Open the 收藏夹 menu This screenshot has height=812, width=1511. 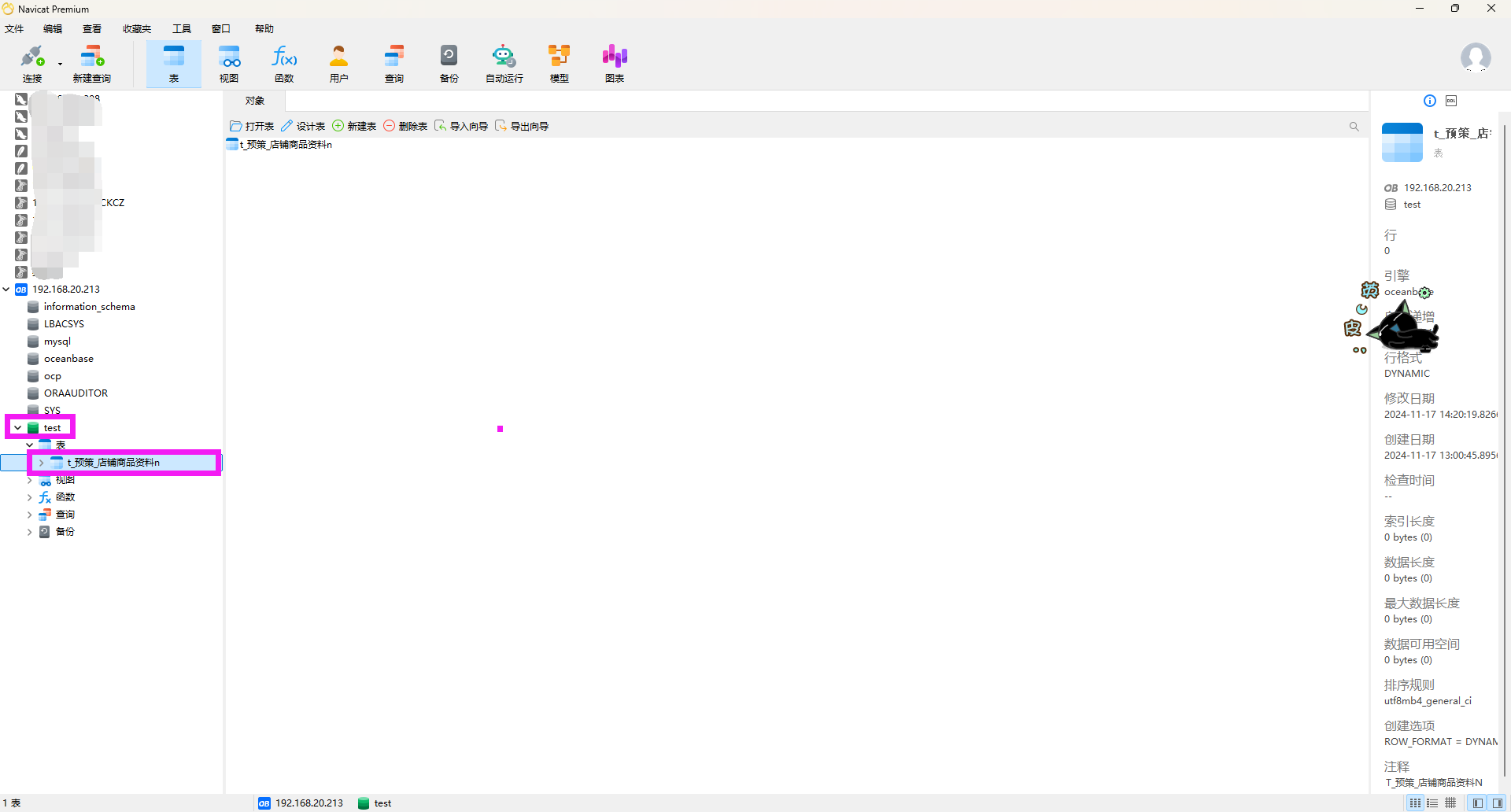click(137, 29)
